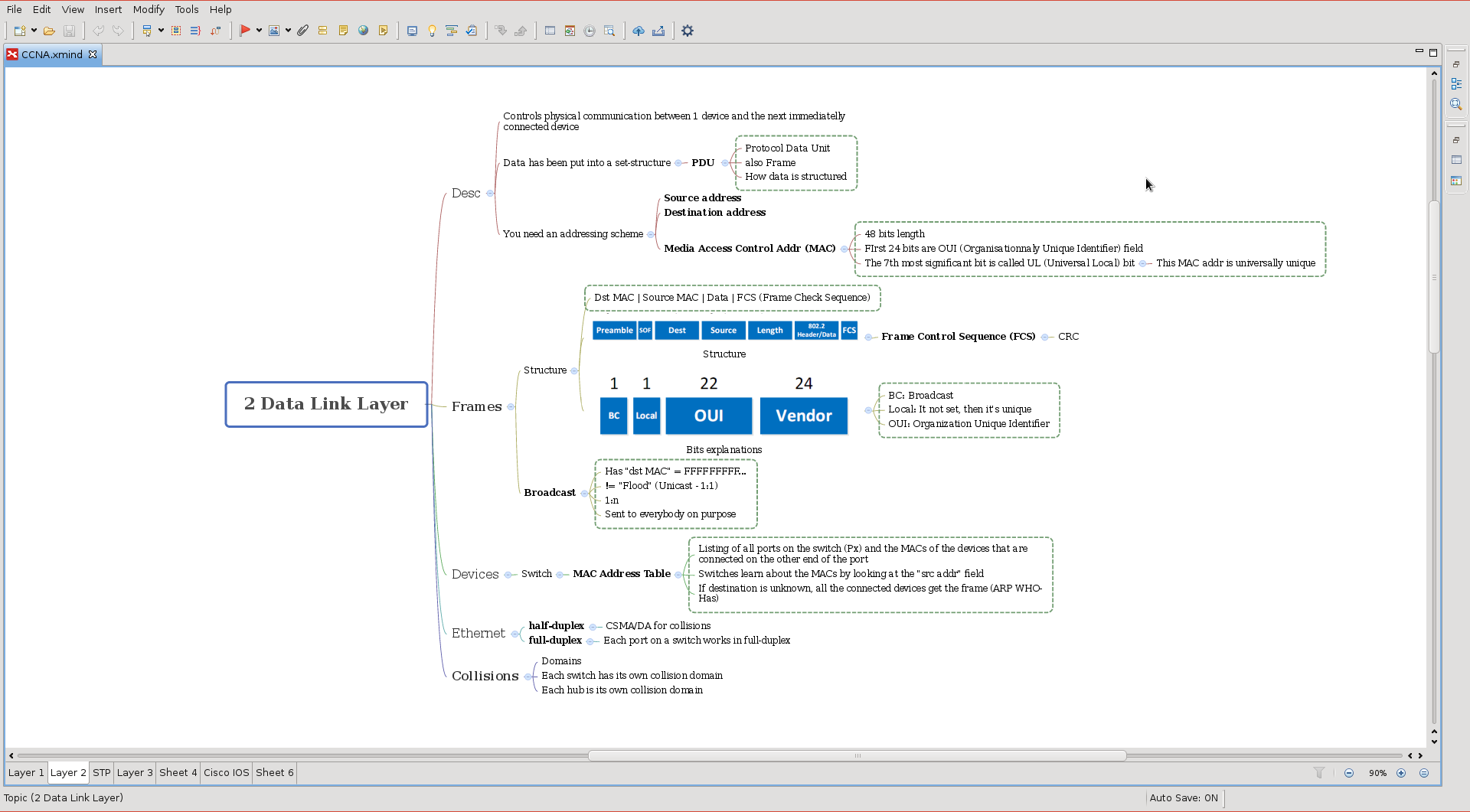Collapse the Devices topic branch
This screenshot has width=1470, height=812.
coord(508,575)
